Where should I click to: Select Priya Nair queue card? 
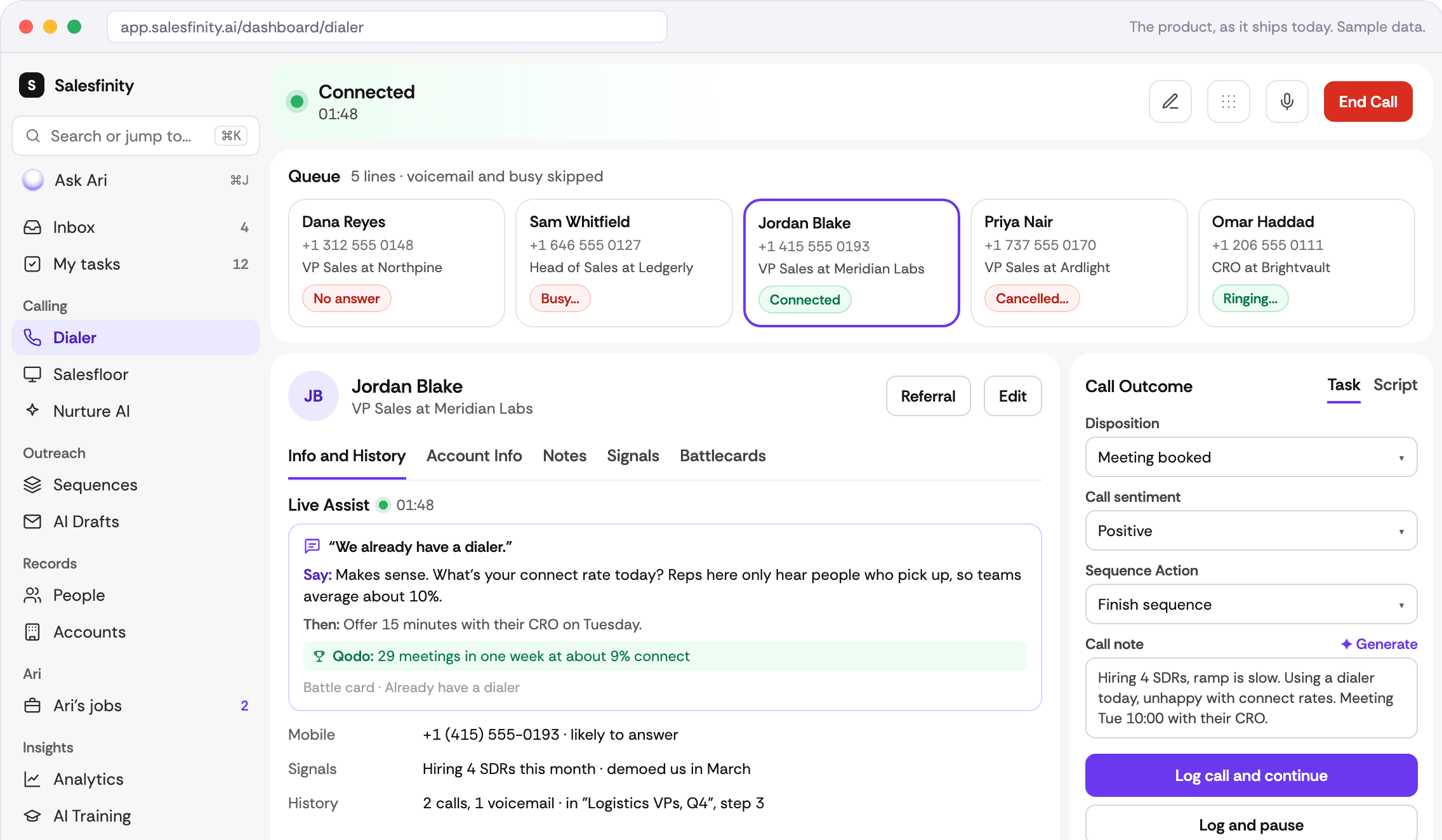[x=1079, y=263]
